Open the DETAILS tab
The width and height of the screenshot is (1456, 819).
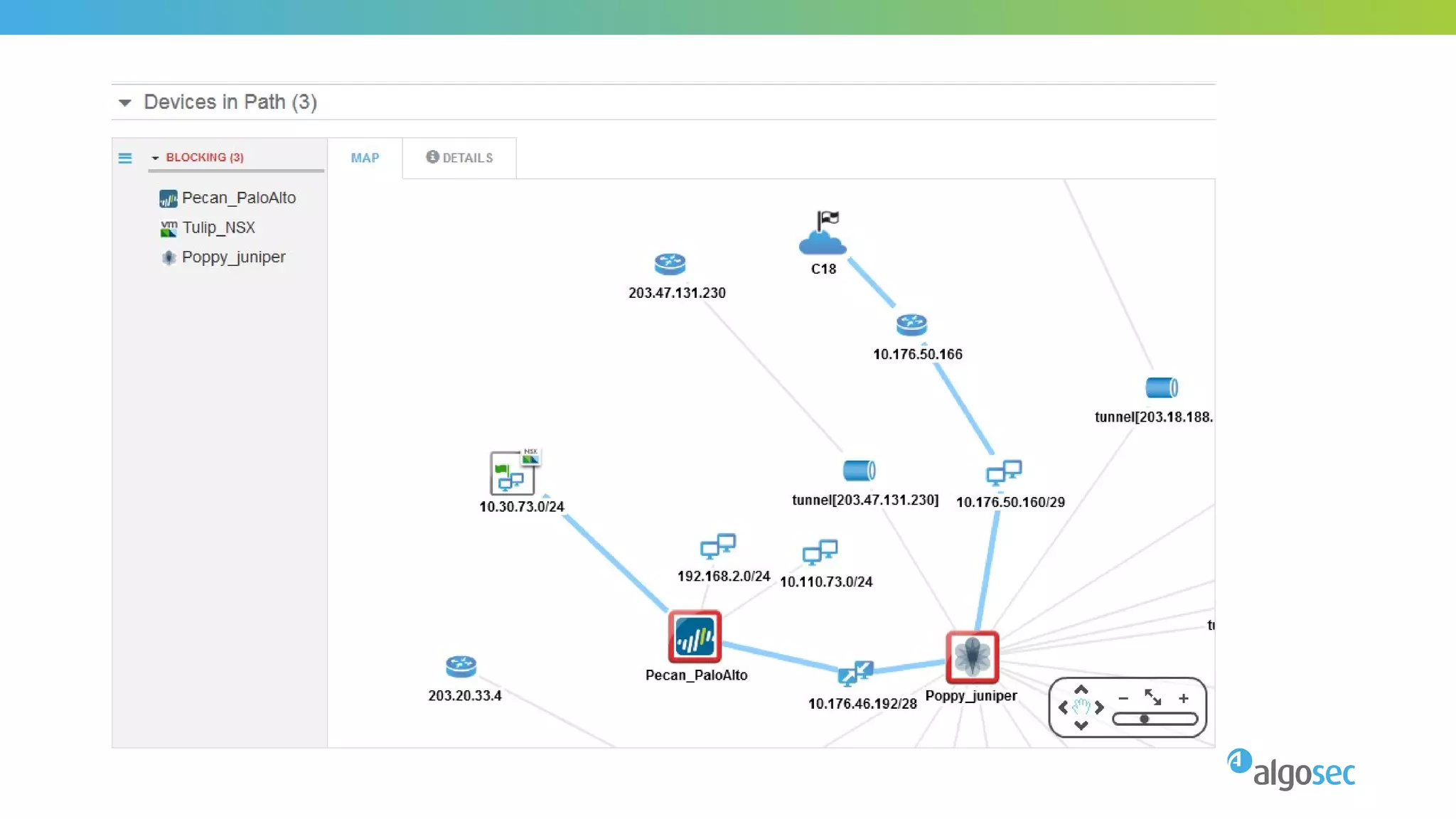(459, 158)
